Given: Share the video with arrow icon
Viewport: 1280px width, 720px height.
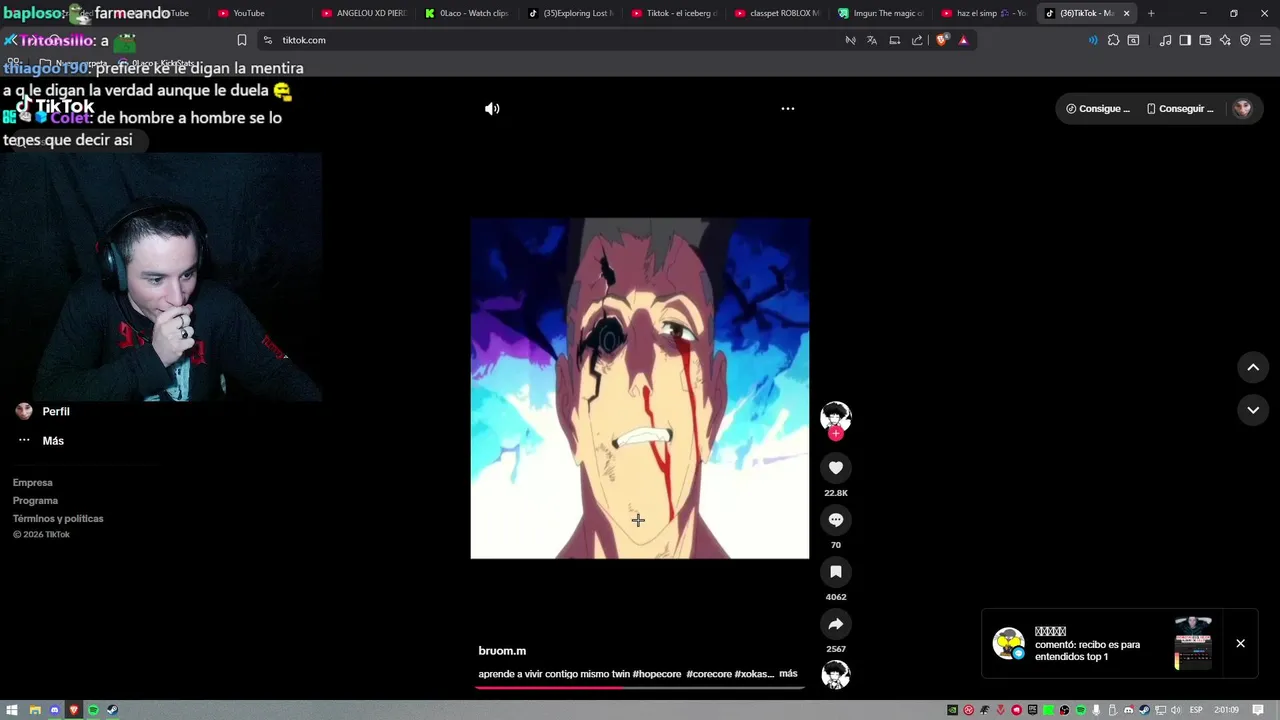Looking at the screenshot, I should tap(836, 624).
